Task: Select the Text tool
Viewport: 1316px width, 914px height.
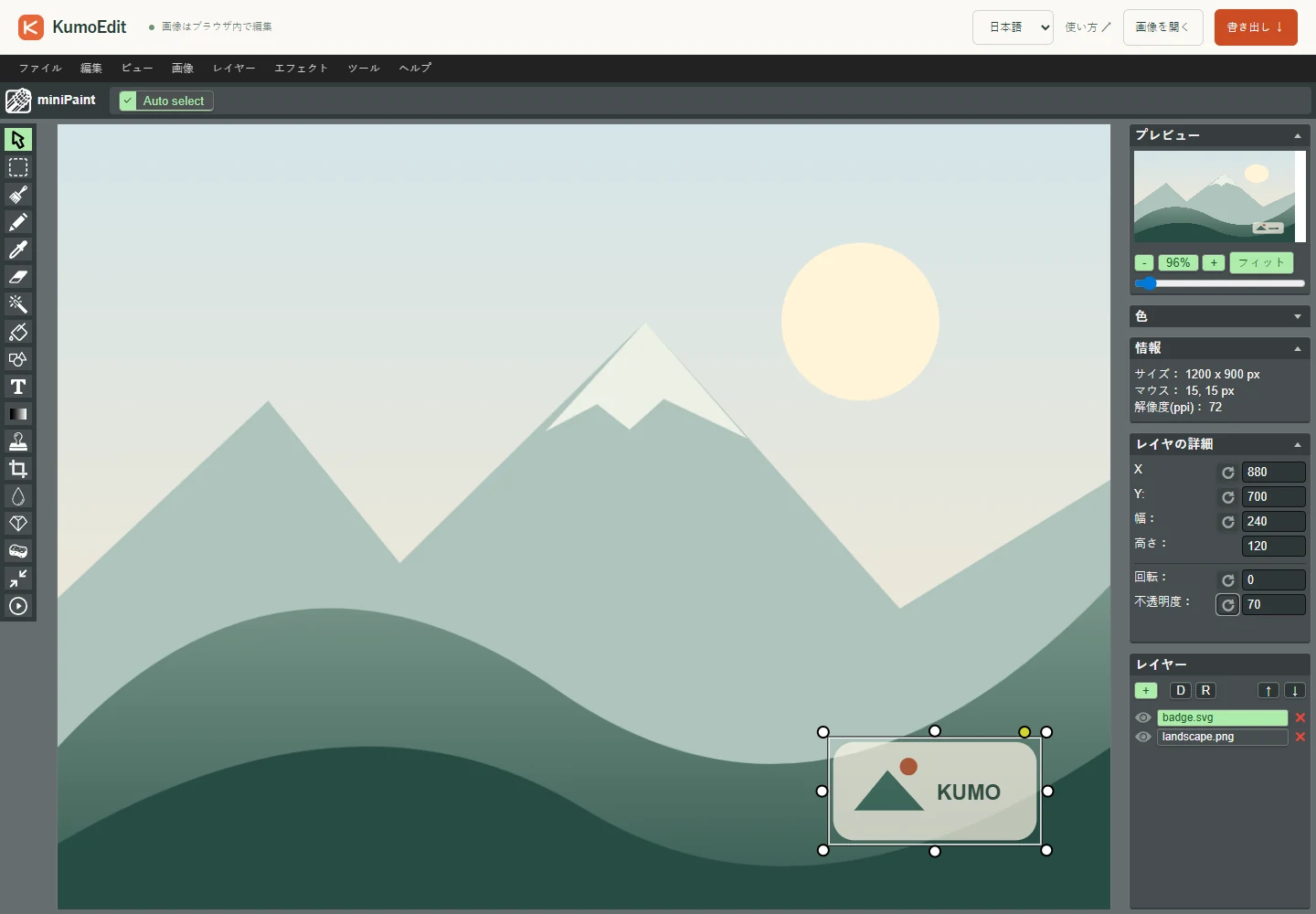Action: (x=18, y=387)
